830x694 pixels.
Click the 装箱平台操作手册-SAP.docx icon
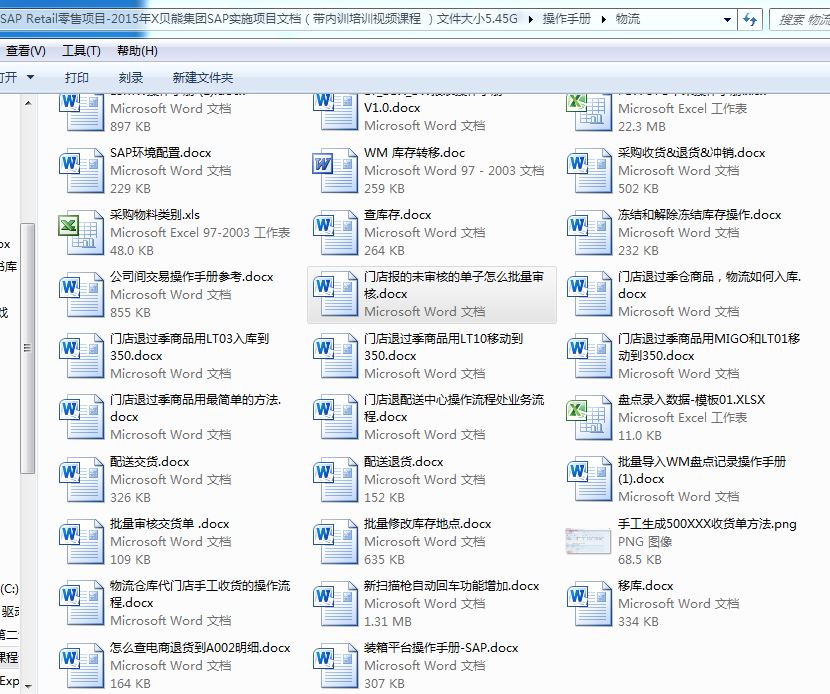tap(335, 665)
